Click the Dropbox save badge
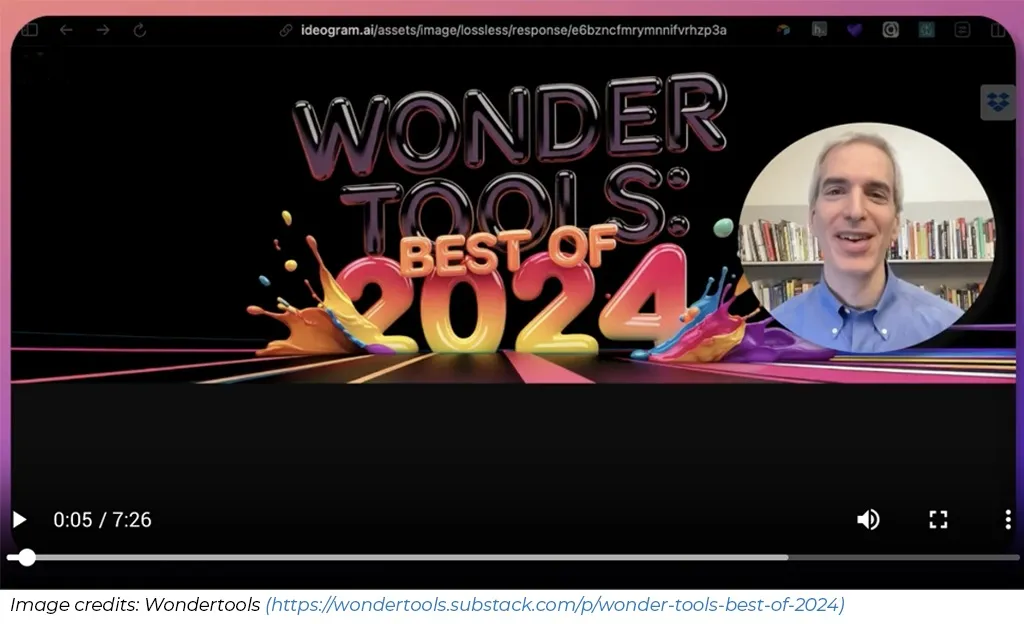1024x624 pixels. coord(997,102)
